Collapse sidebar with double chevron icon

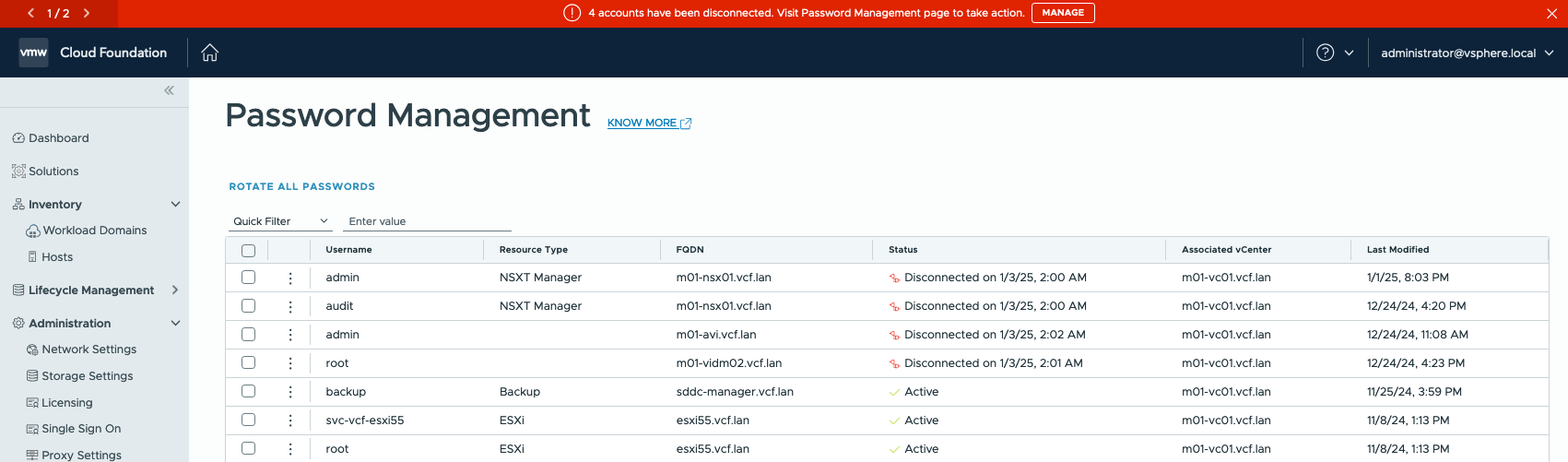169,90
